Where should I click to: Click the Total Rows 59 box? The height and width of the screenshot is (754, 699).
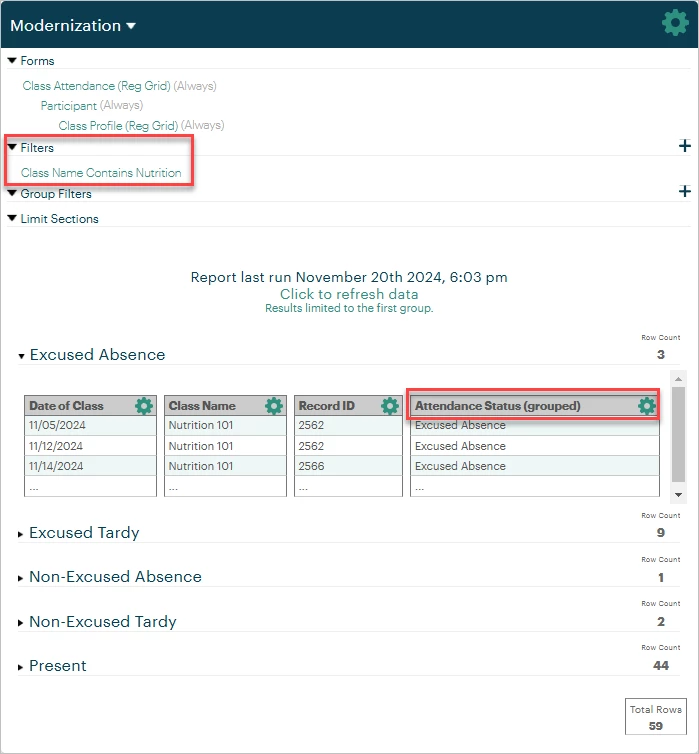(656, 716)
